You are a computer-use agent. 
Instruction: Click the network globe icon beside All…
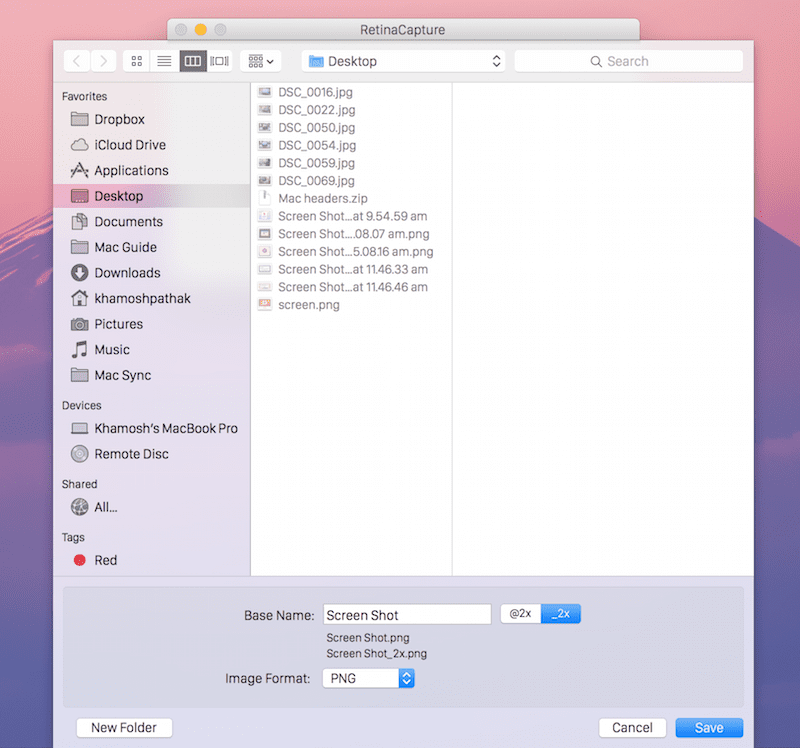tap(79, 507)
